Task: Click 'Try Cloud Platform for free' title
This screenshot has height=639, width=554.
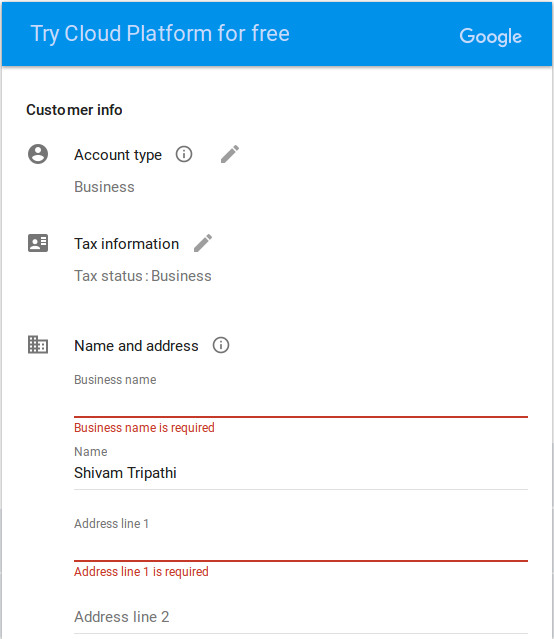Action: (x=160, y=34)
